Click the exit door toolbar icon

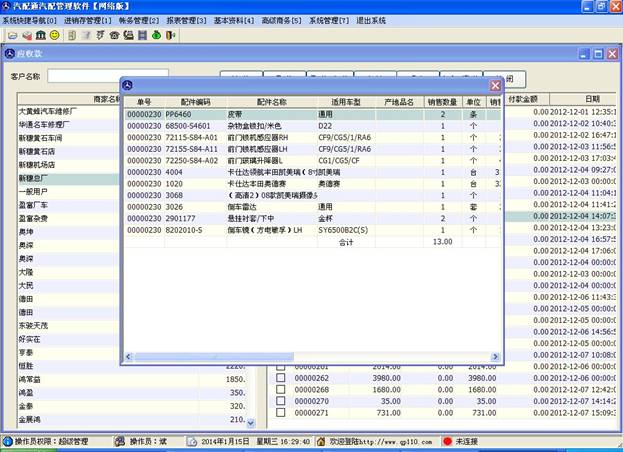(x=170, y=35)
